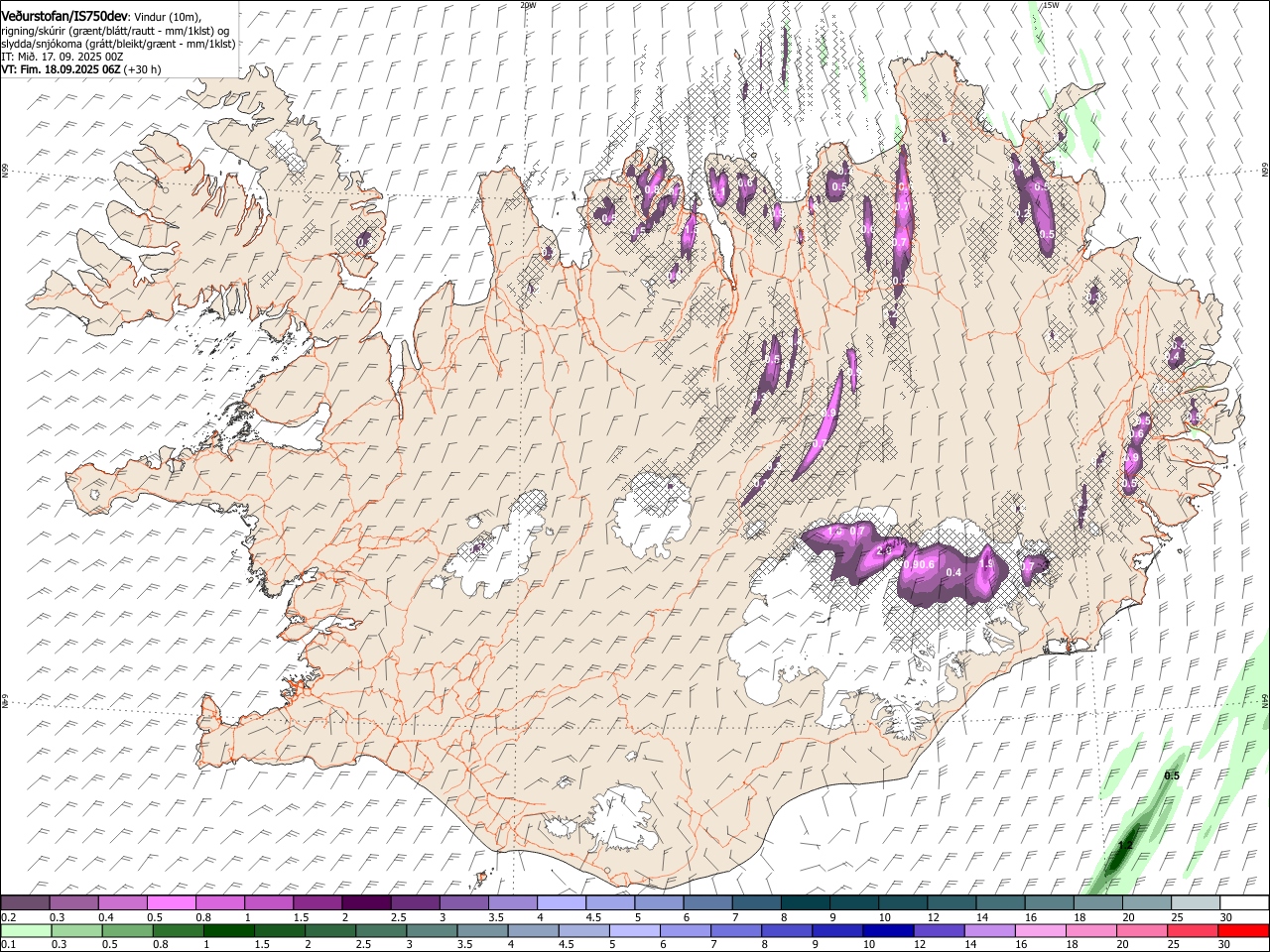
Task: Click the 8 royal blue rain legend swatch
Action: 786,930
